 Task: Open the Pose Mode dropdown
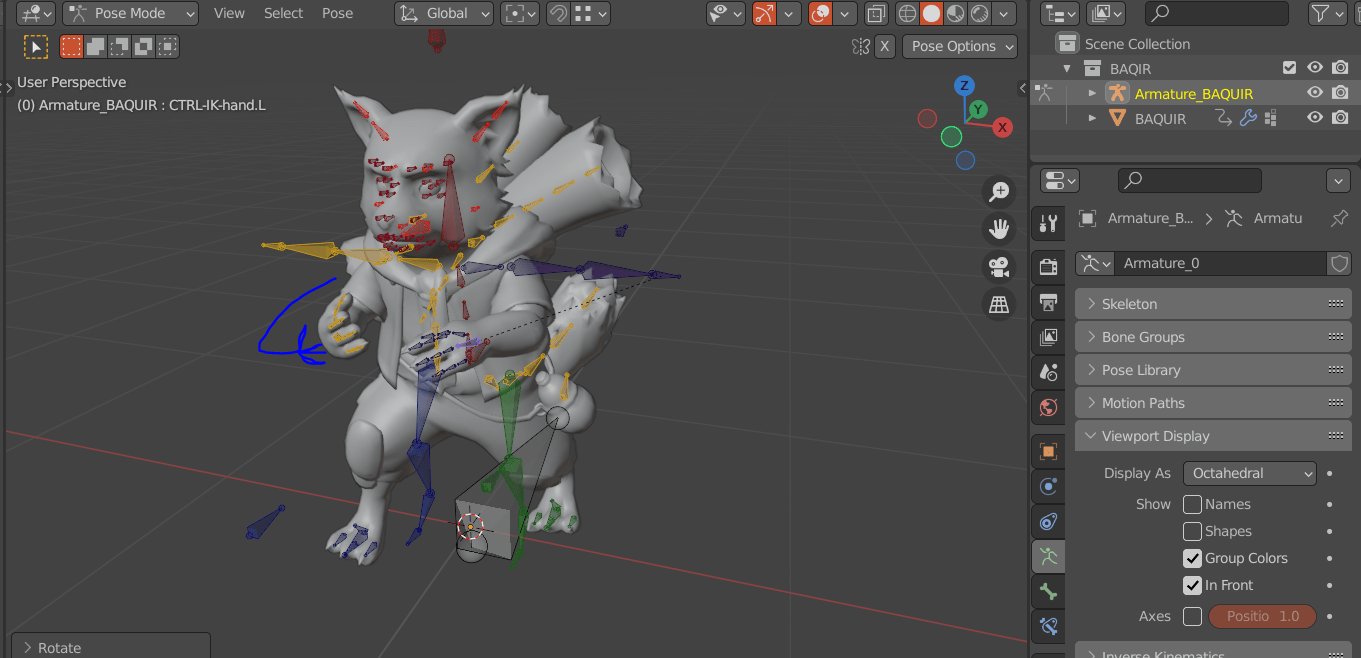click(130, 13)
